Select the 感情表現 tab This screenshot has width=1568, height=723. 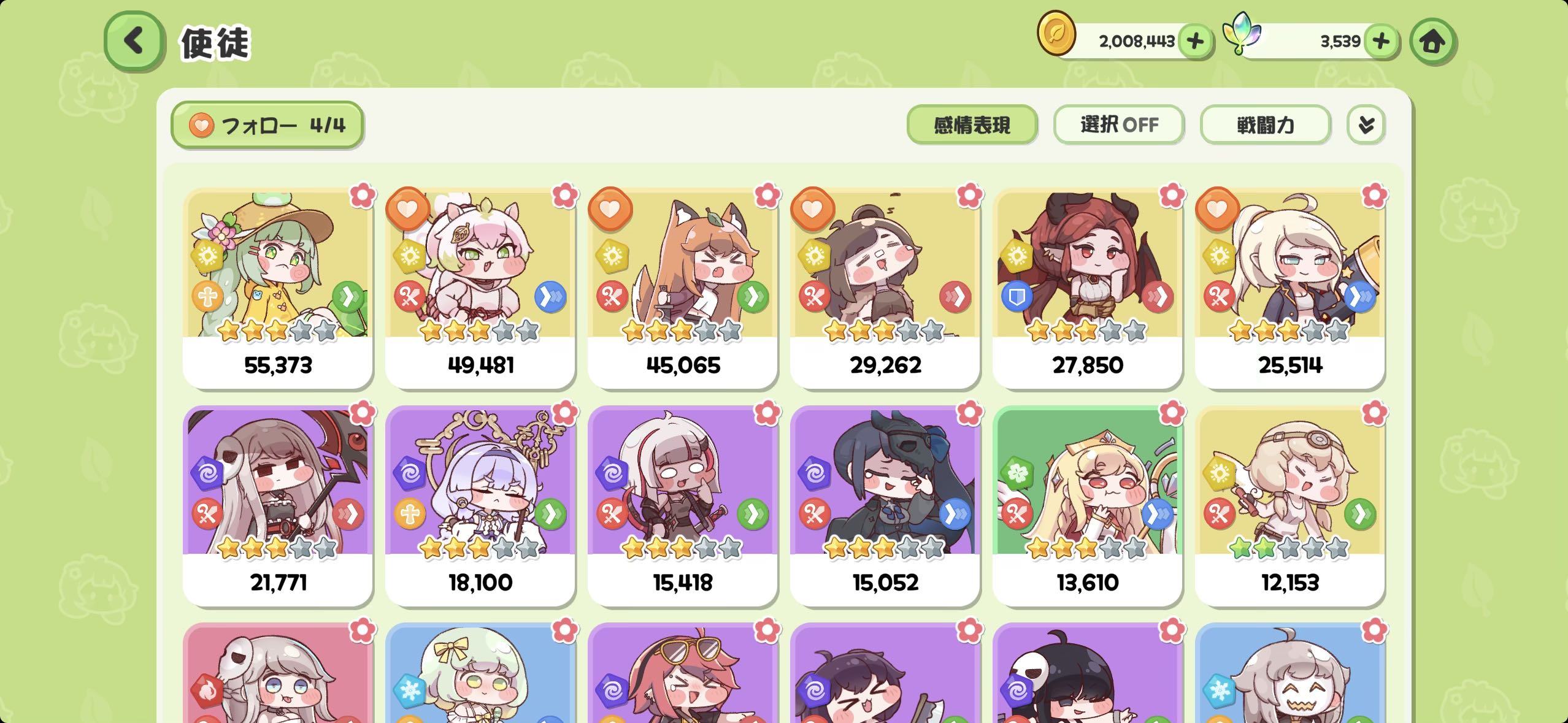pyautogui.click(x=972, y=125)
